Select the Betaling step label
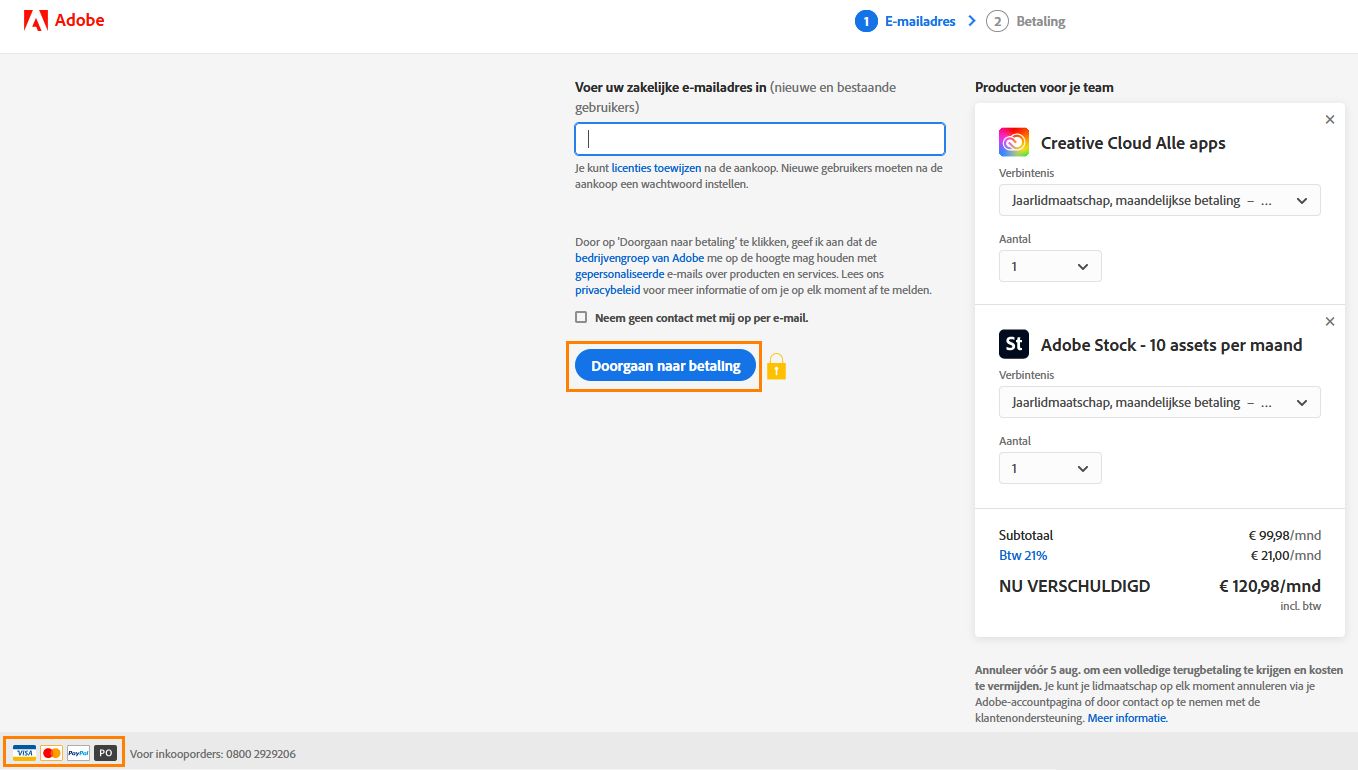This screenshot has height=770, width=1358. click(x=1041, y=21)
